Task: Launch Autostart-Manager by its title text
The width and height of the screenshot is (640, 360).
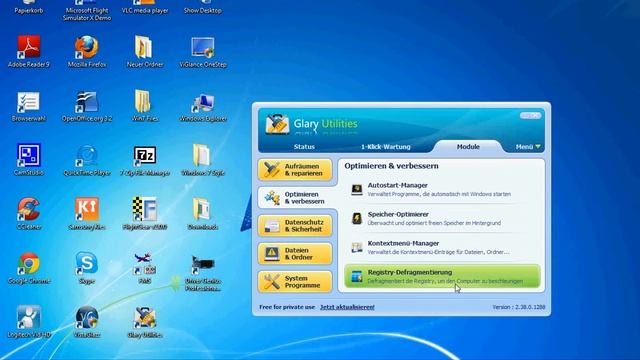Action: (398, 185)
